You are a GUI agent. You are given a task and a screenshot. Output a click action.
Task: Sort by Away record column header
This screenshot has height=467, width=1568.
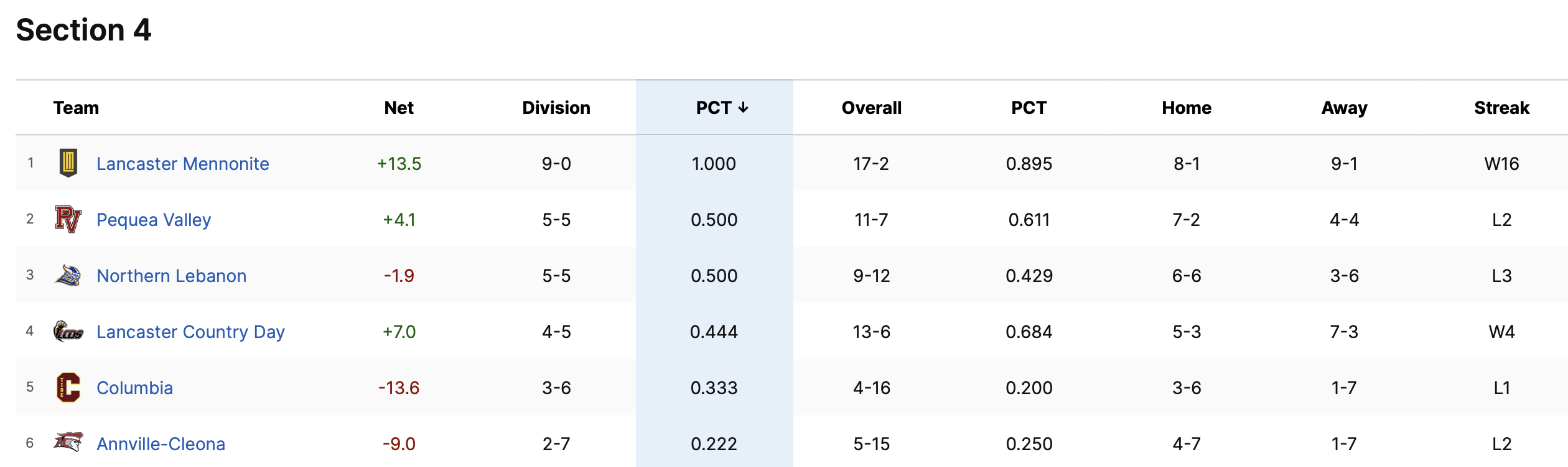1344,108
